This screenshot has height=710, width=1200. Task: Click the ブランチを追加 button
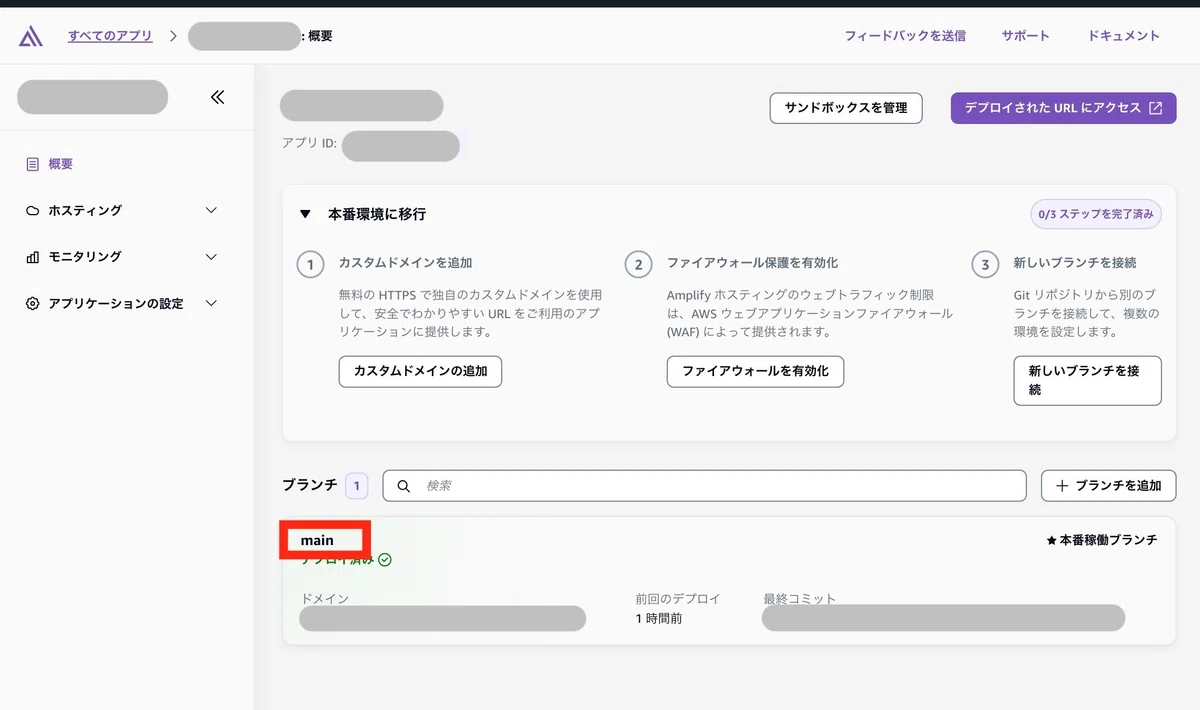(x=1108, y=486)
